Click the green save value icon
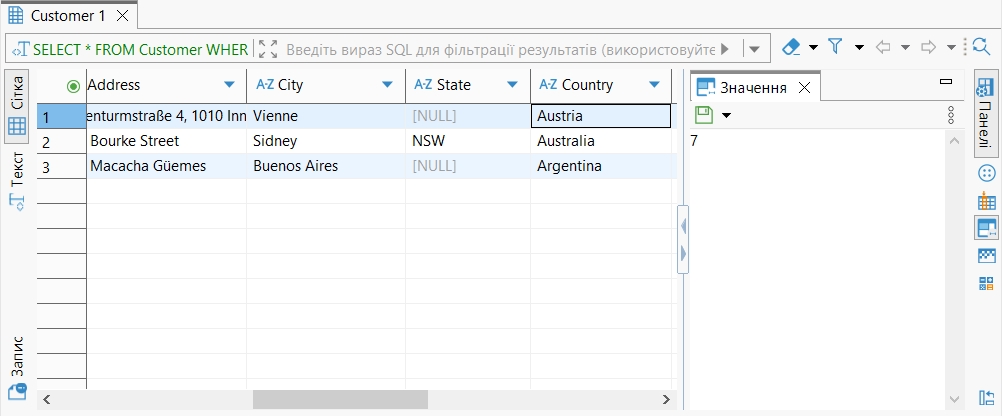This screenshot has height=416, width=1002. (x=704, y=115)
